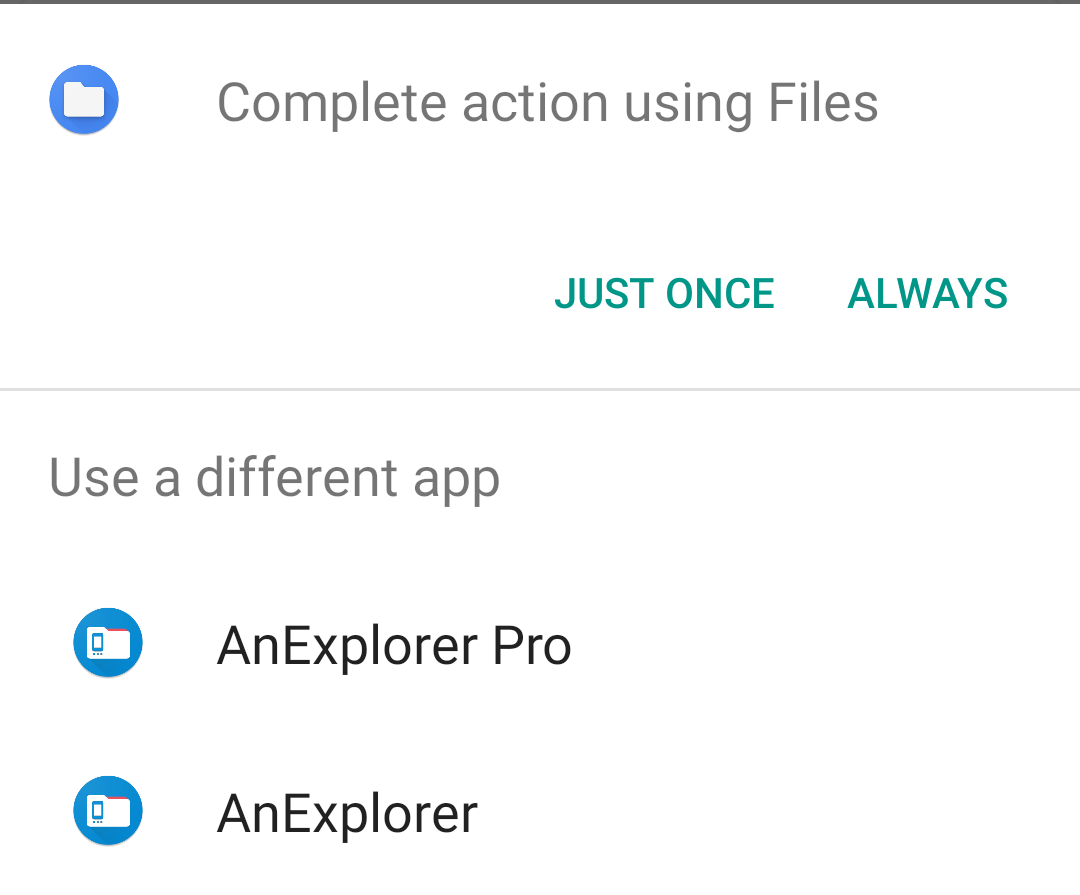Click the phone-folder icon beside AnExplorer Pro
Screen dimensions: 1080x895
[x=108, y=643]
